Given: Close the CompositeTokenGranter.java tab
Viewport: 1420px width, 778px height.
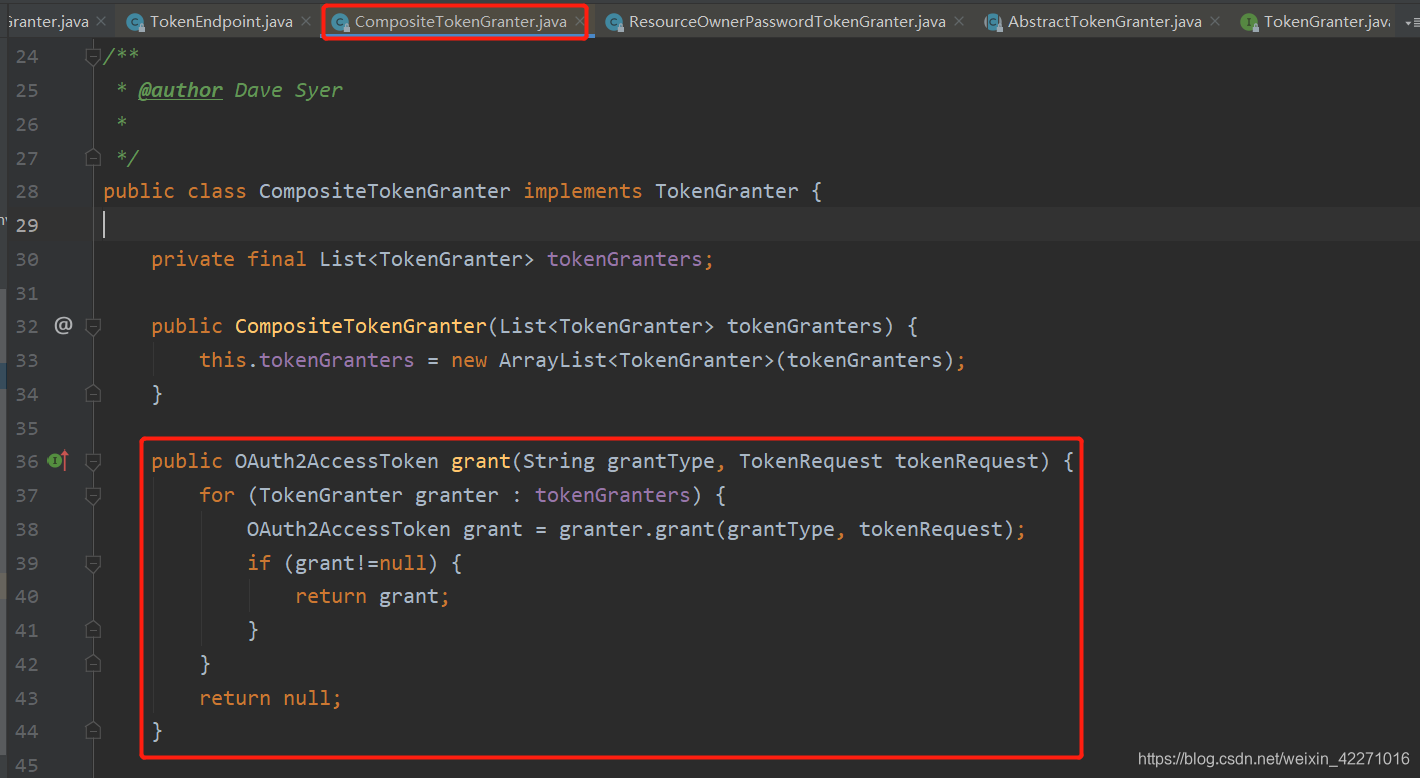Looking at the screenshot, I should pos(579,21).
